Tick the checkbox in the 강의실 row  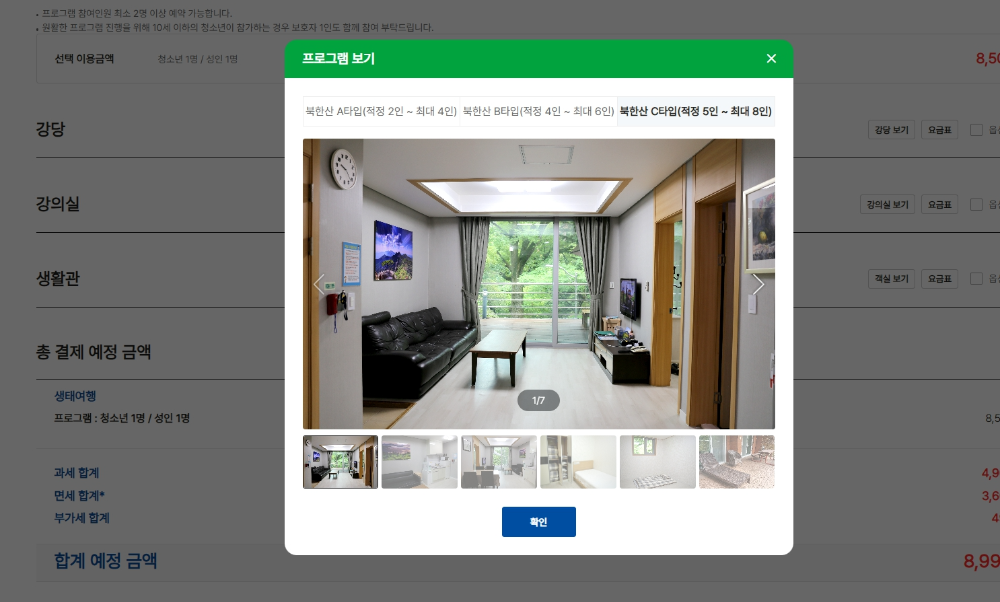[976, 205]
